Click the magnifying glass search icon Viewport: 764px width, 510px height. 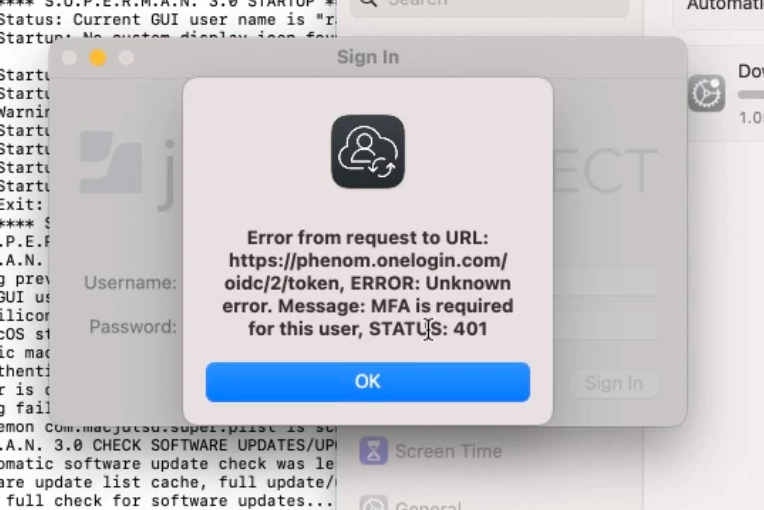(x=368, y=3)
